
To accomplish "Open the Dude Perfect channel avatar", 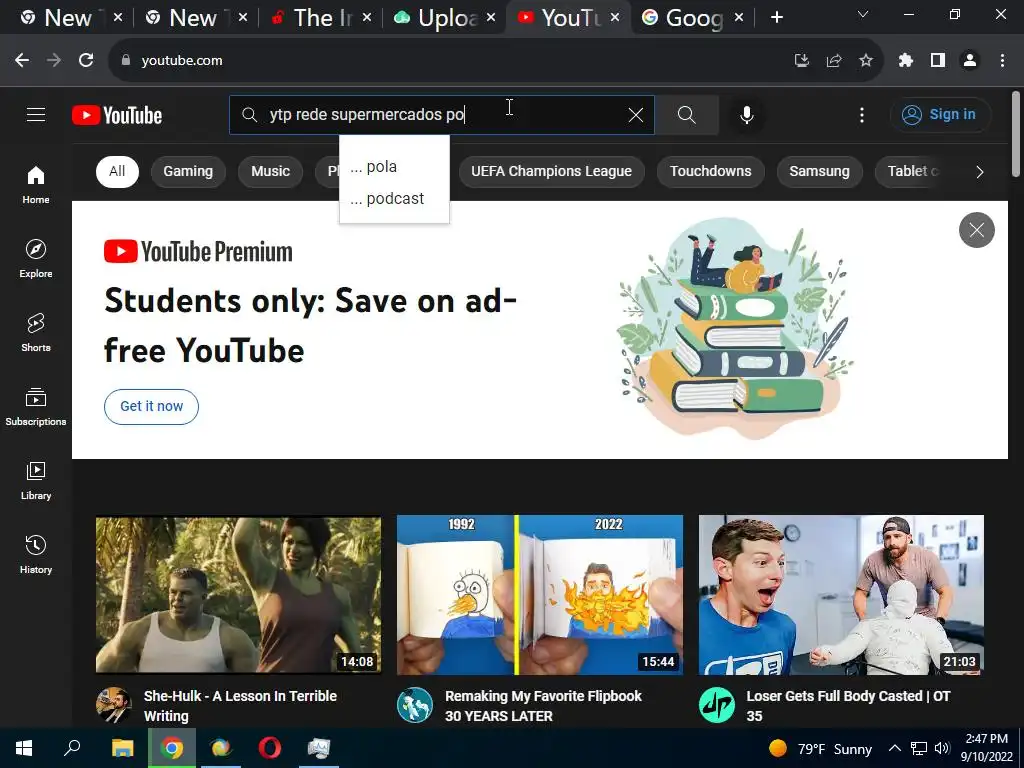I will pyautogui.click(x=716, y=705).
